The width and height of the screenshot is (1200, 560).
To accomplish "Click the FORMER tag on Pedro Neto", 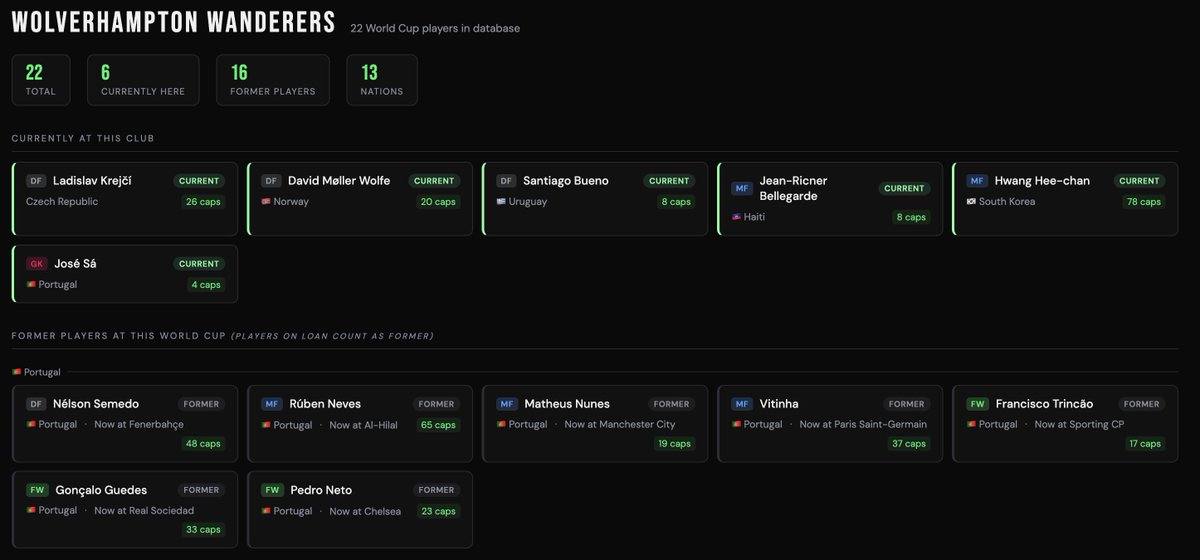I will [x=436, y=490].
